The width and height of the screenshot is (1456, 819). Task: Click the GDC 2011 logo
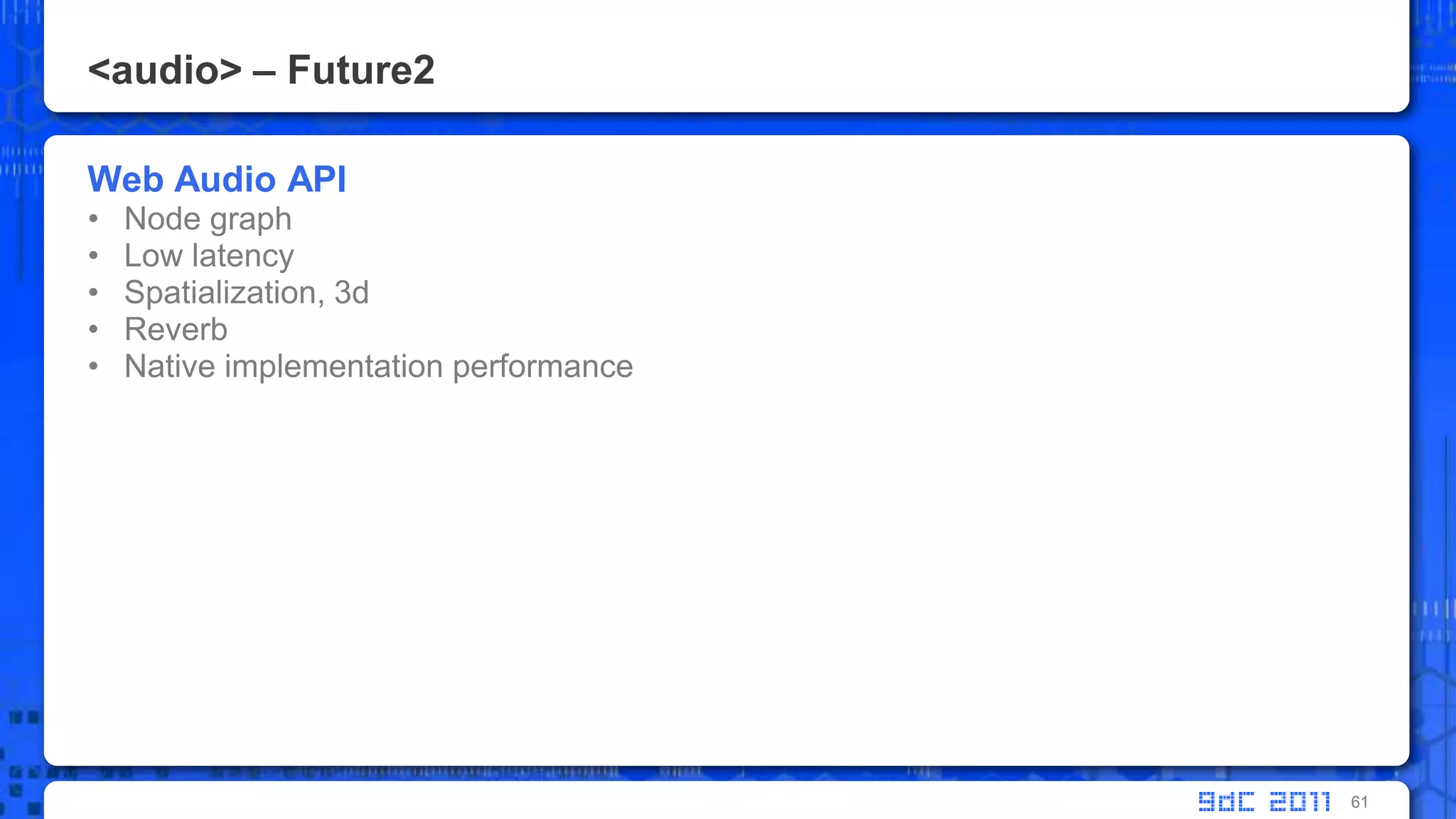[1264, 801]
